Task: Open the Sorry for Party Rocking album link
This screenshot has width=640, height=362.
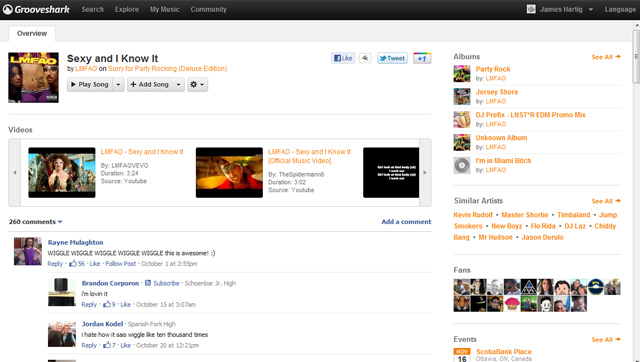Action: pyautogui.click(x=167, y=69)
